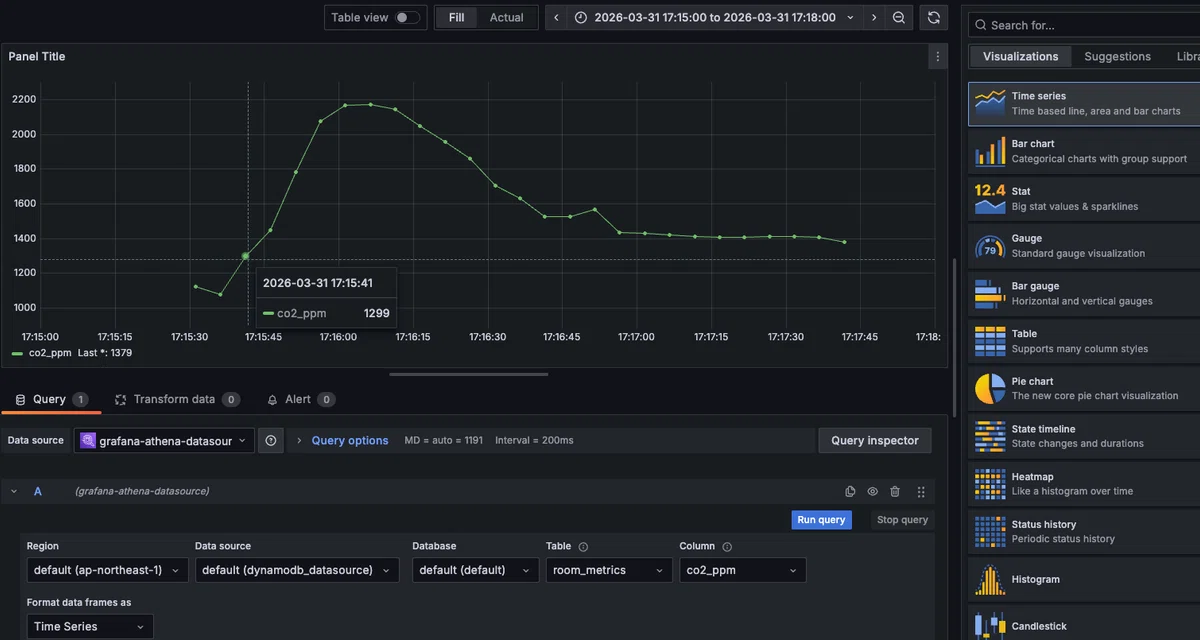Toggle the Table view switch
The width and height of the screenshot is (1200, 640).
[x=407, y=18]
